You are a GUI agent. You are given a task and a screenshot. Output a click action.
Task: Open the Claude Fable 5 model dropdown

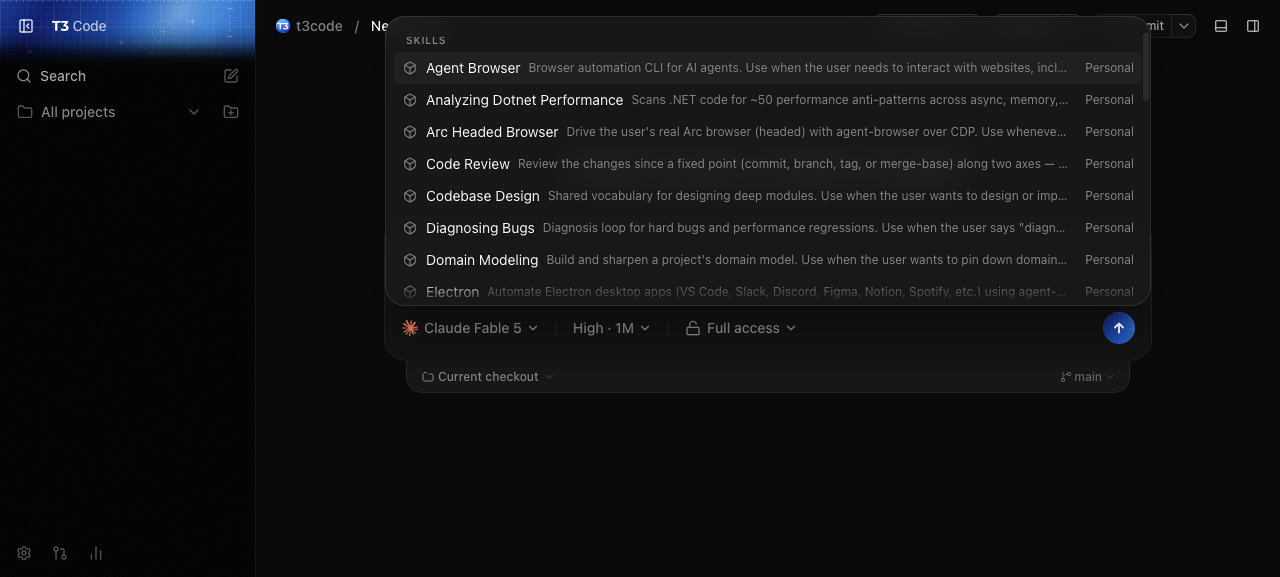[x=470, y=328]
